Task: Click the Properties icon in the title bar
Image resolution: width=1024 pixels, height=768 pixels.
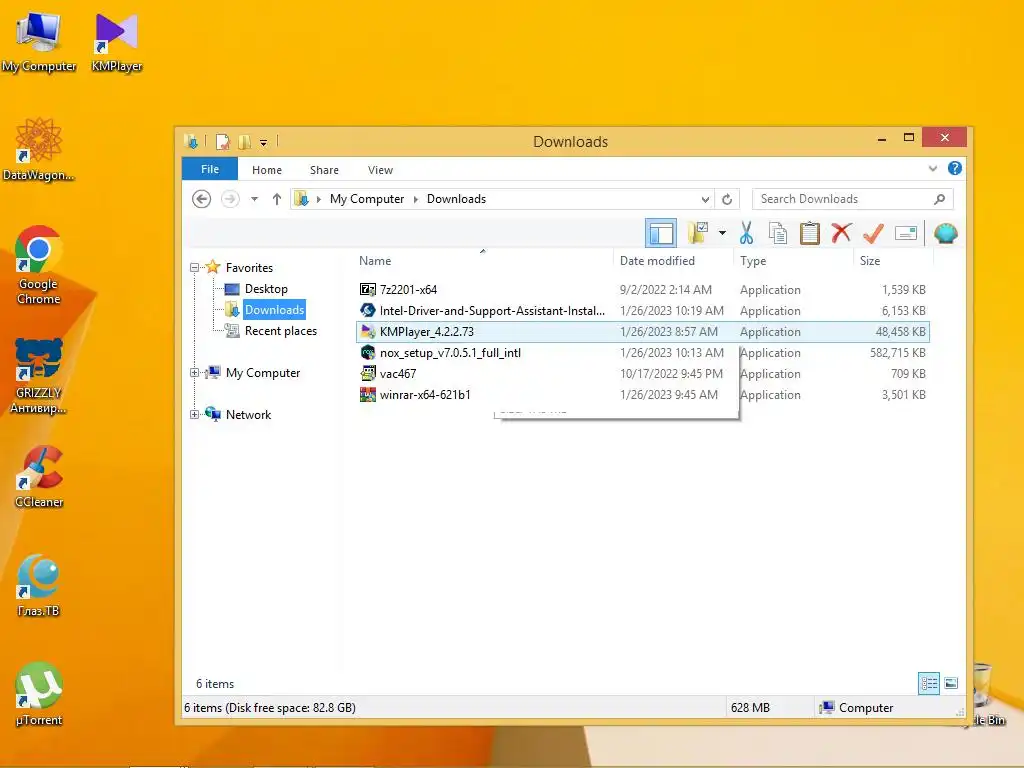Action: pyautogui.click(x=223, y=142)
